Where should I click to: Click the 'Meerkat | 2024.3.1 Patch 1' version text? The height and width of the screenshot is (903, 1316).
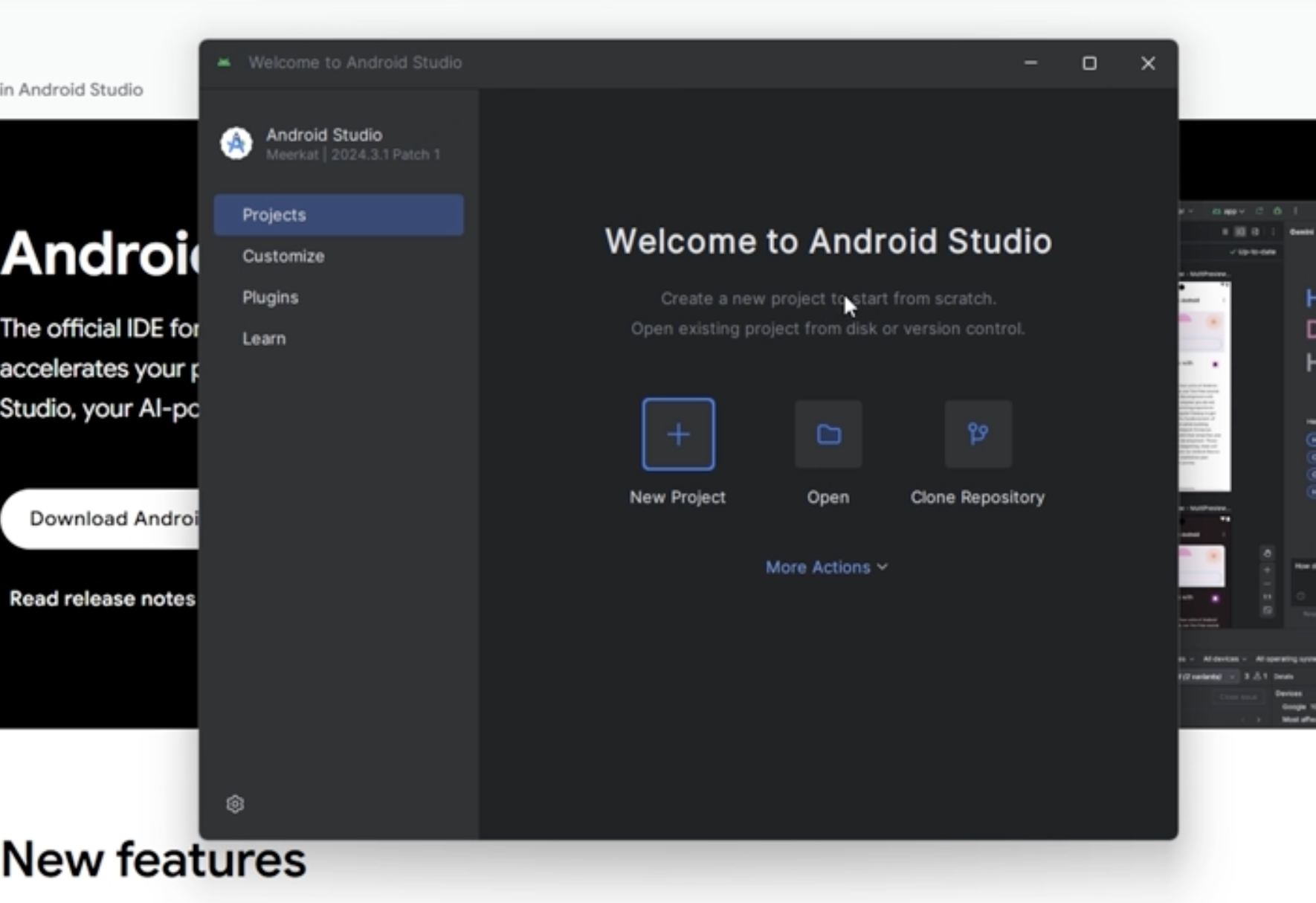coord(353,155)
